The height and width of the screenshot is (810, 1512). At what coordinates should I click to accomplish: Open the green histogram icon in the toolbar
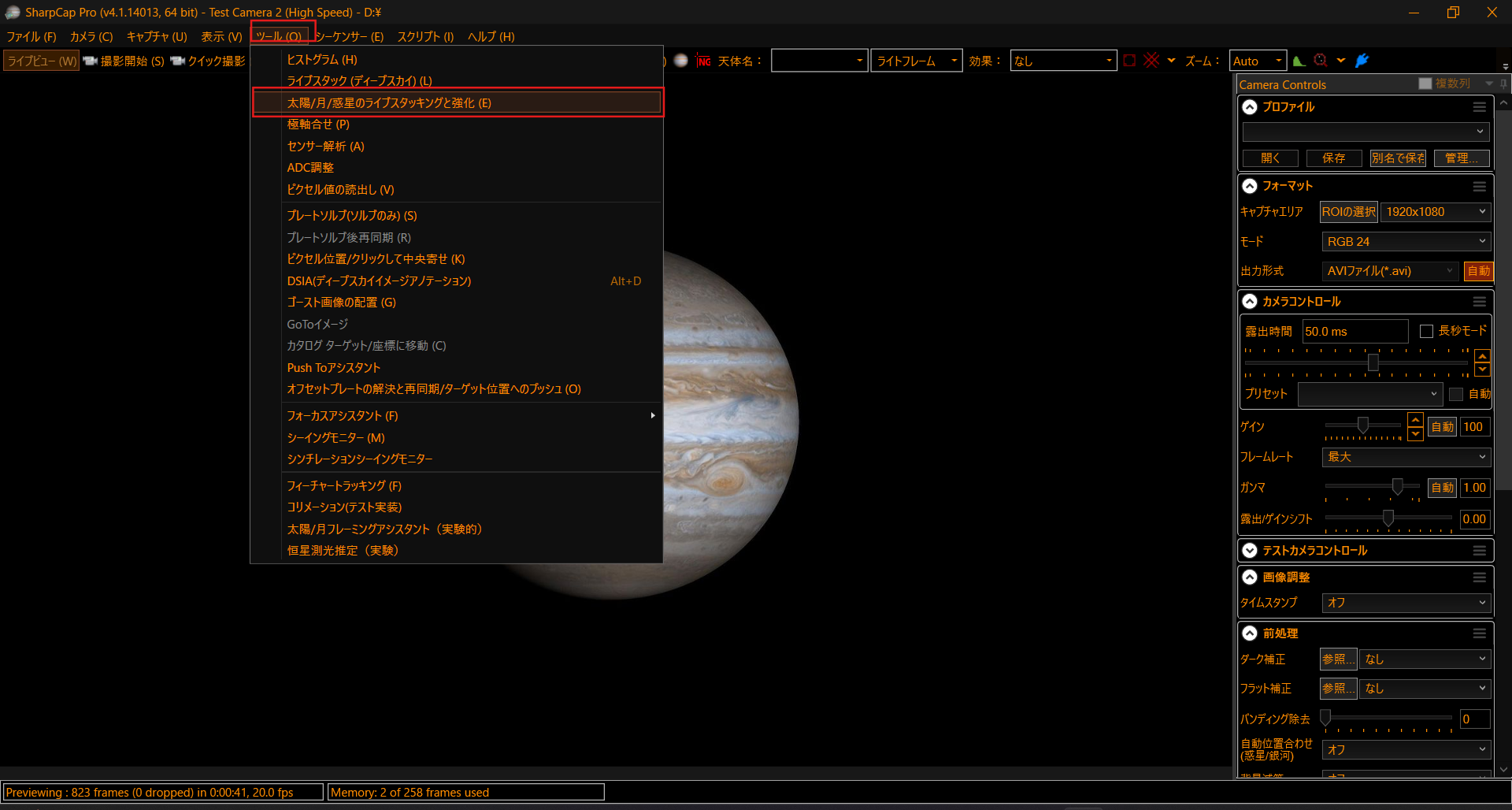tap(1299, 61)
